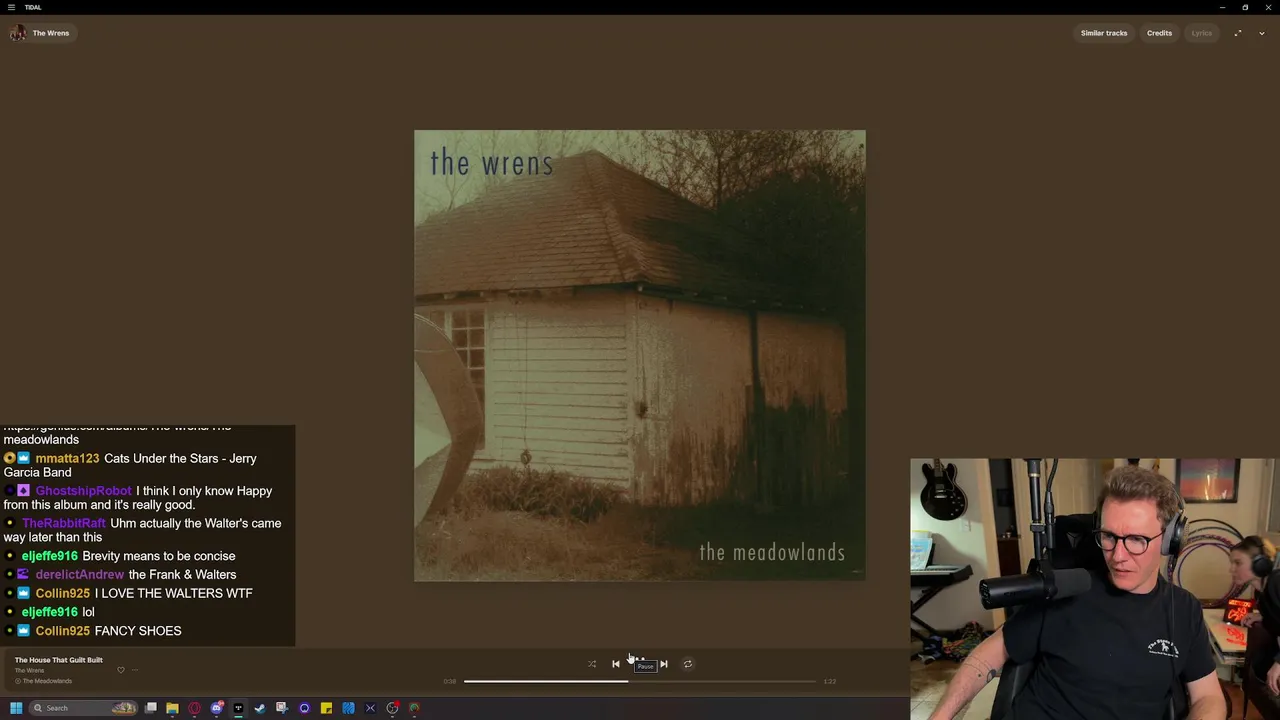The width and height of the screenshot is (1280, 720).
Task: Click chat message FANCY SHOES
Action: (x=138, y=631)
